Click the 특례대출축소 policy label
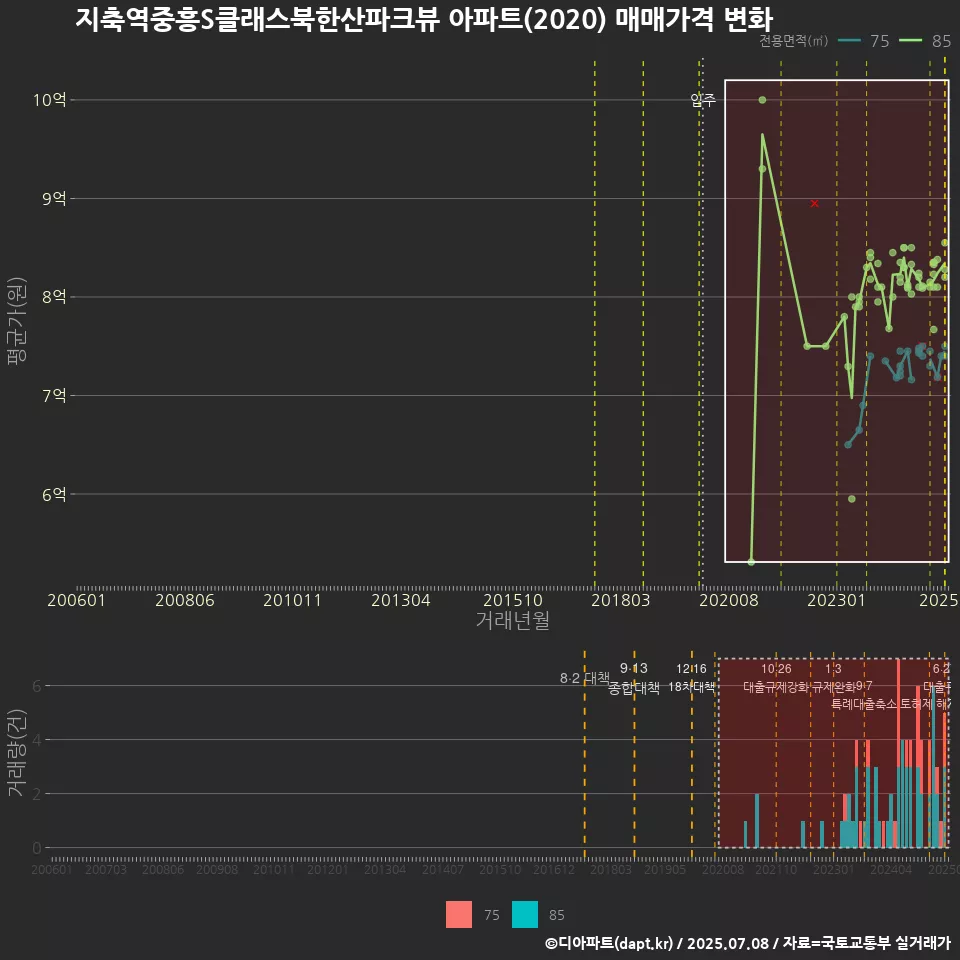The height and width of the screenshot is (960, 960). coord(864,704)
